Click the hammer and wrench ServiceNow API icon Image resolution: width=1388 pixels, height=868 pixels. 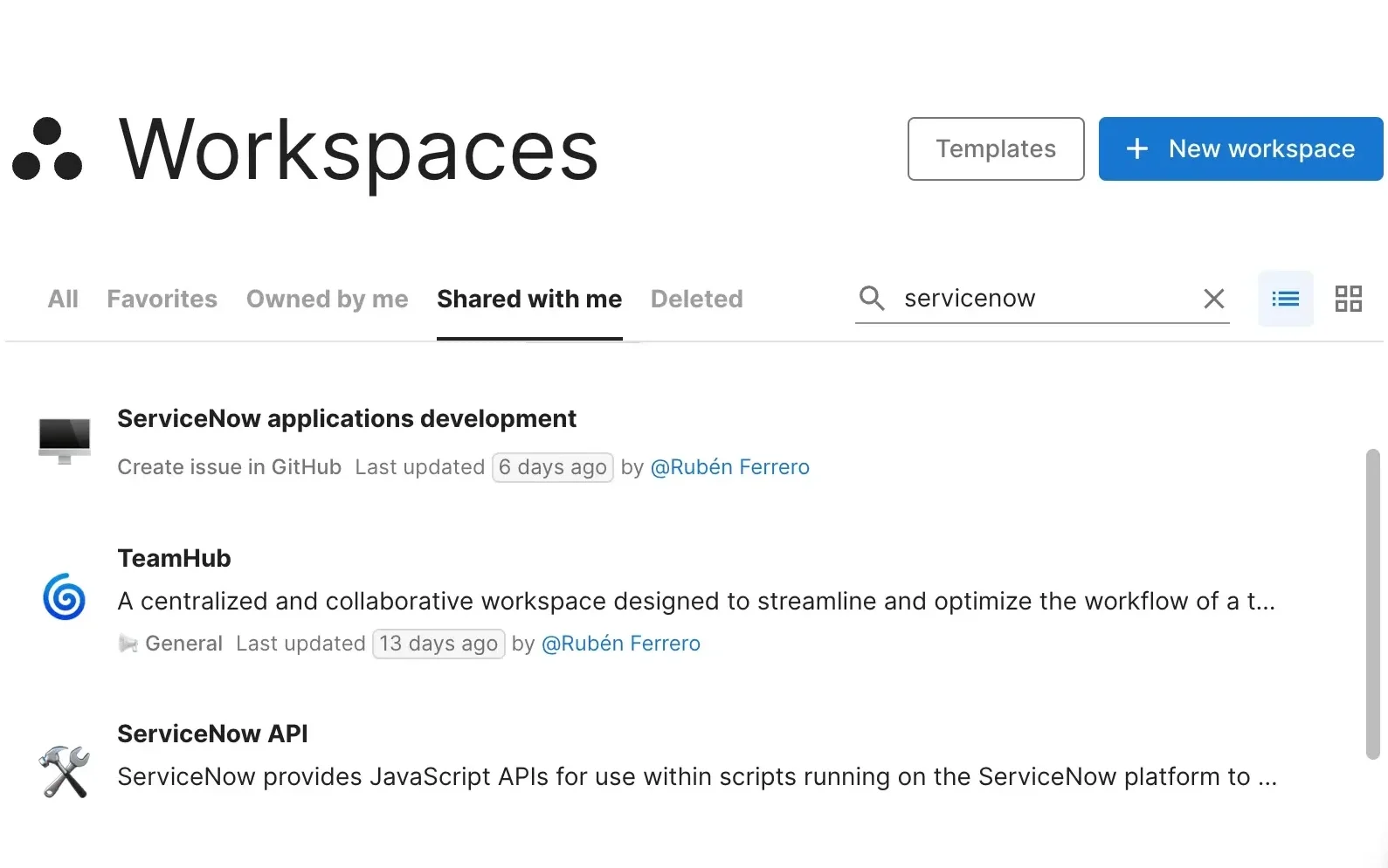coord(65,772)
